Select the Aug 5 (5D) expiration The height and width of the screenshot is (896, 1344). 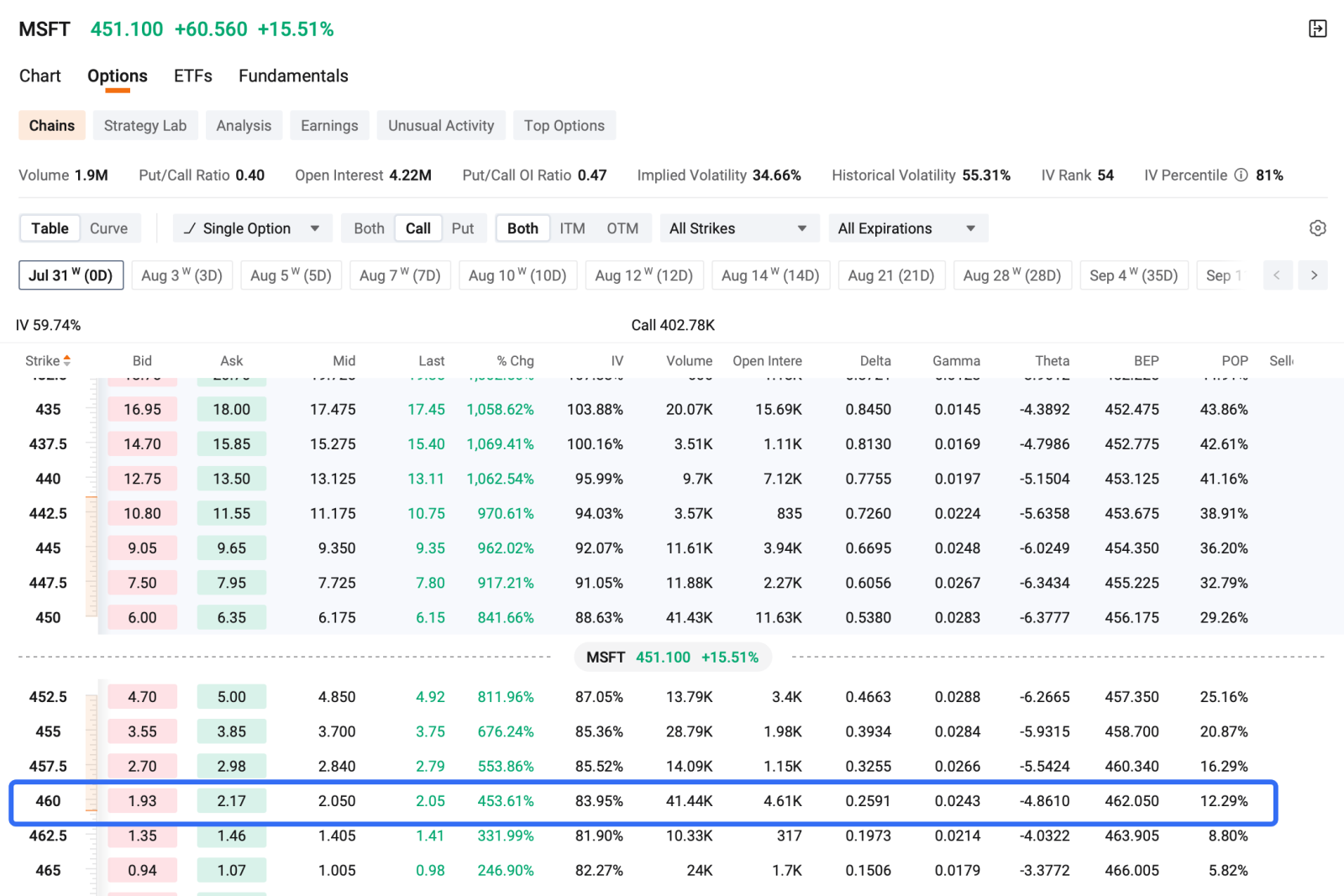(x=291, y=275)
